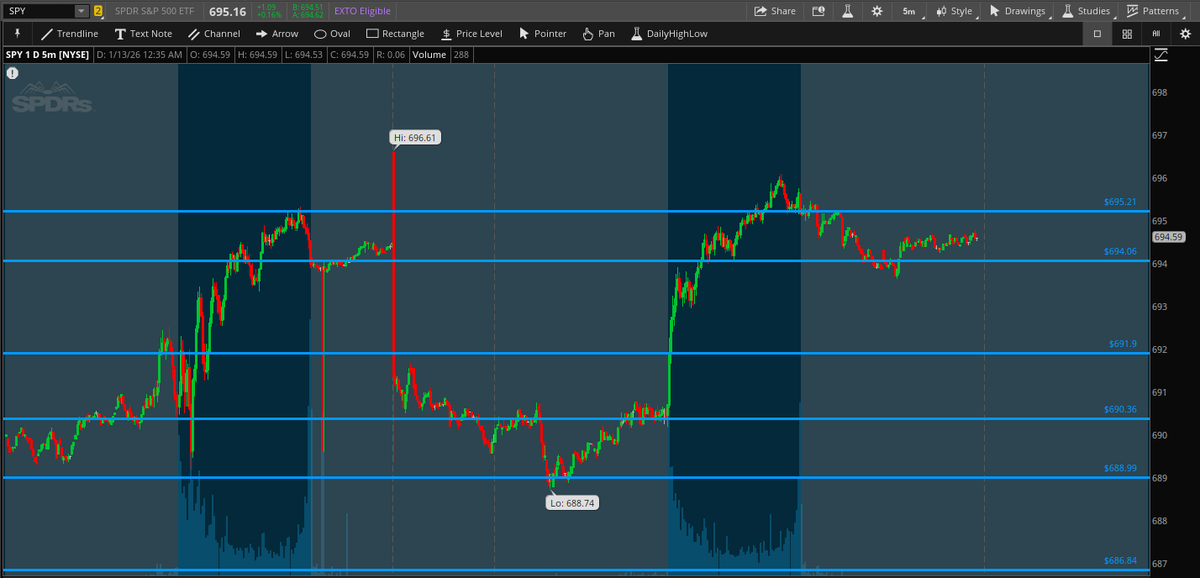
Task: Open chart Settings via the gear icon
Action: pos(876,10)
